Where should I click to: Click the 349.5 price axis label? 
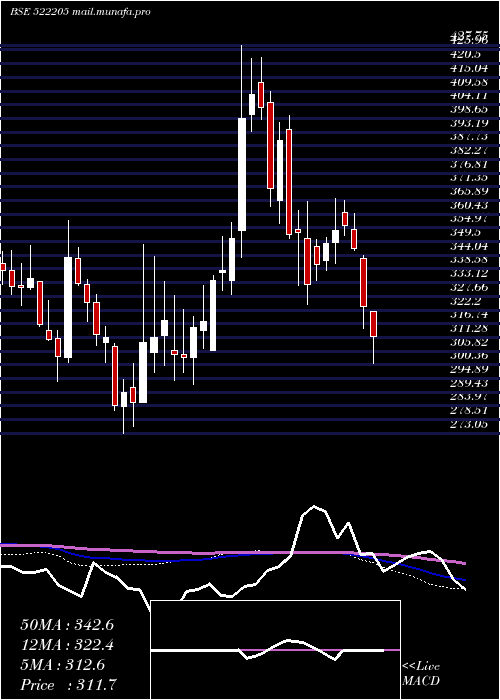466,233
